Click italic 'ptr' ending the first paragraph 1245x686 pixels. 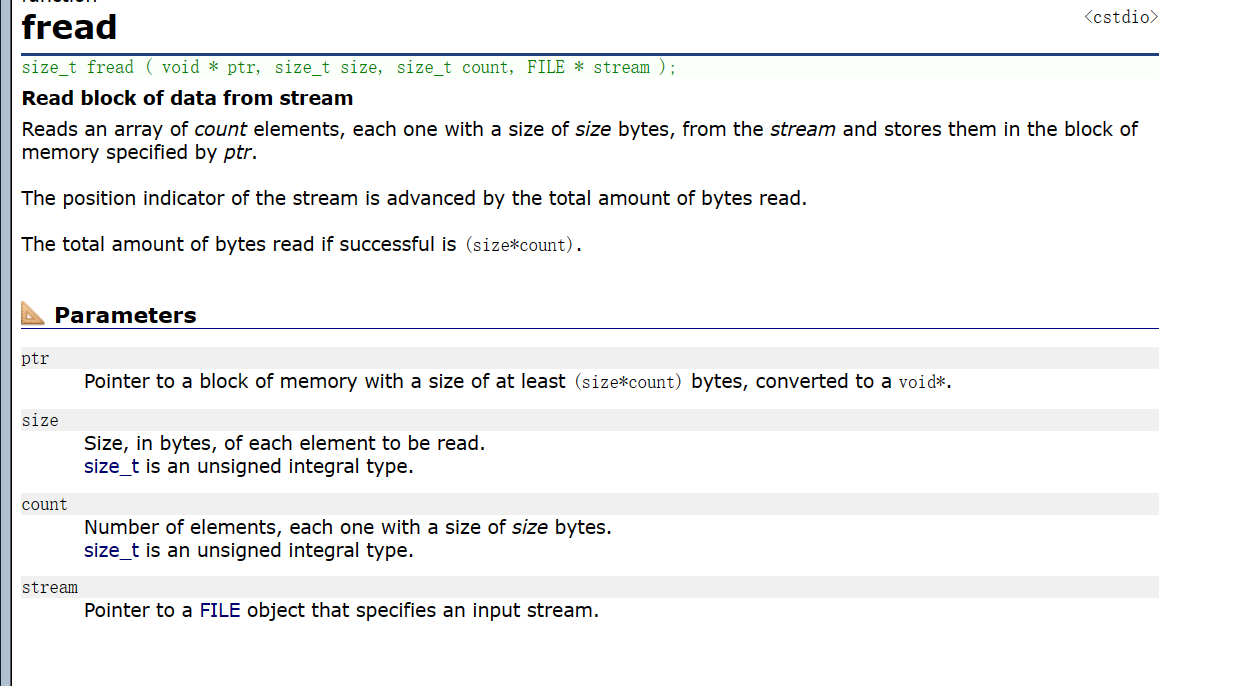[238, 153]
